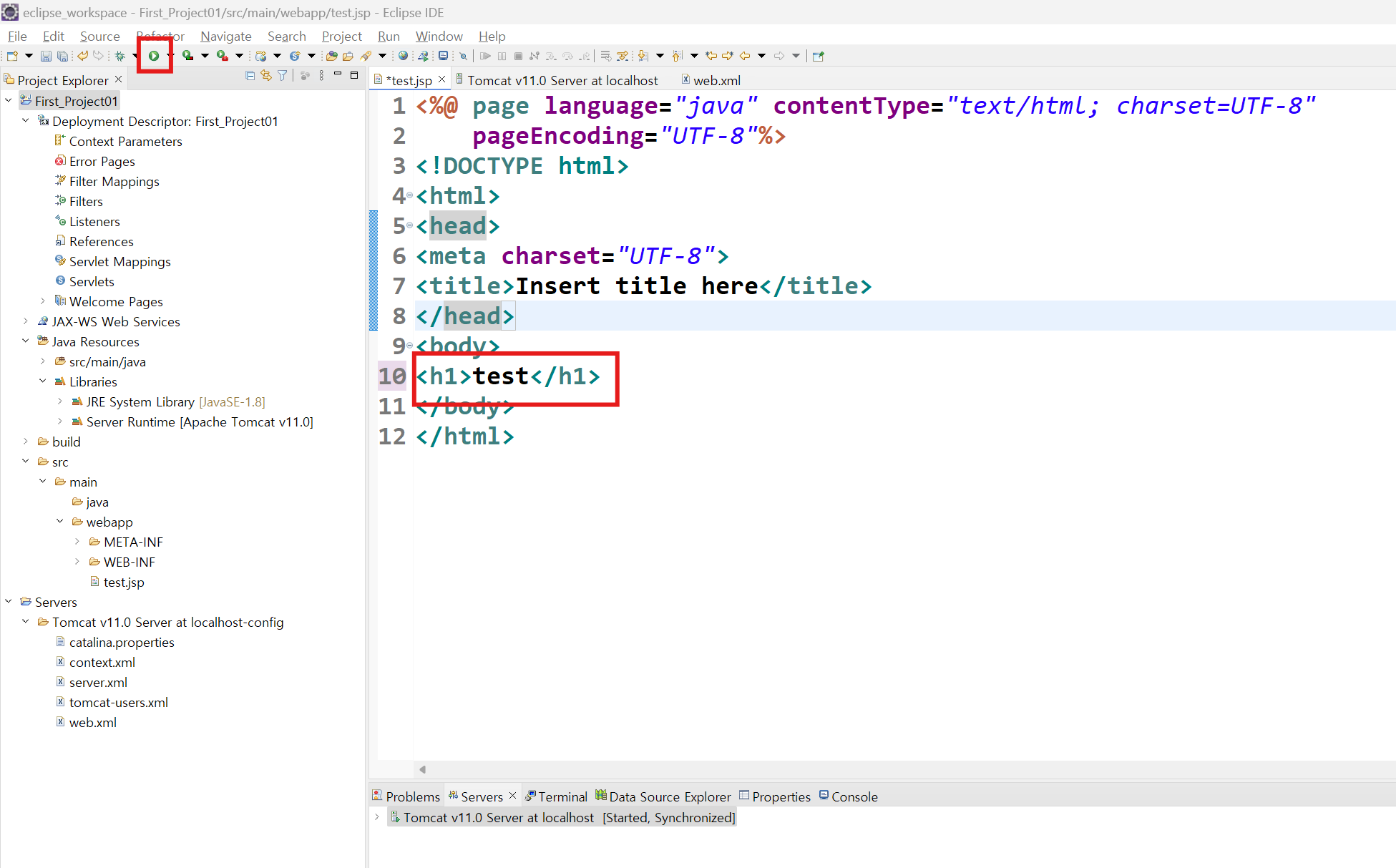Open dropdown arrow next to Run button
Image resolution: width=1396 pixels, height=868 pixels.
click(x=169, y=56)
